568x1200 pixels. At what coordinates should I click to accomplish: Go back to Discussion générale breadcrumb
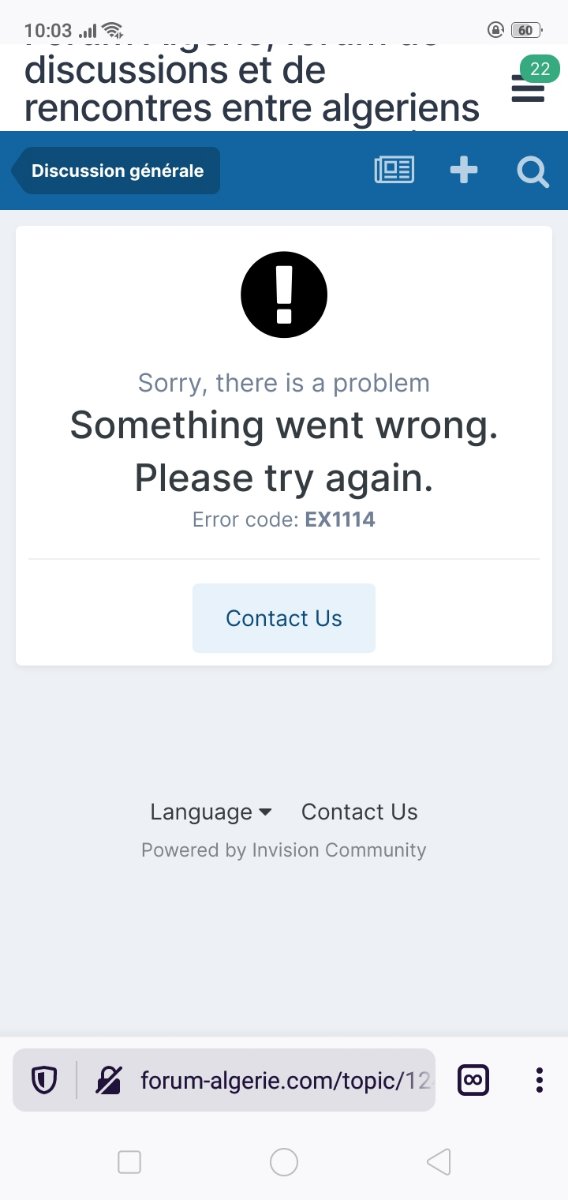click(116, 171)
